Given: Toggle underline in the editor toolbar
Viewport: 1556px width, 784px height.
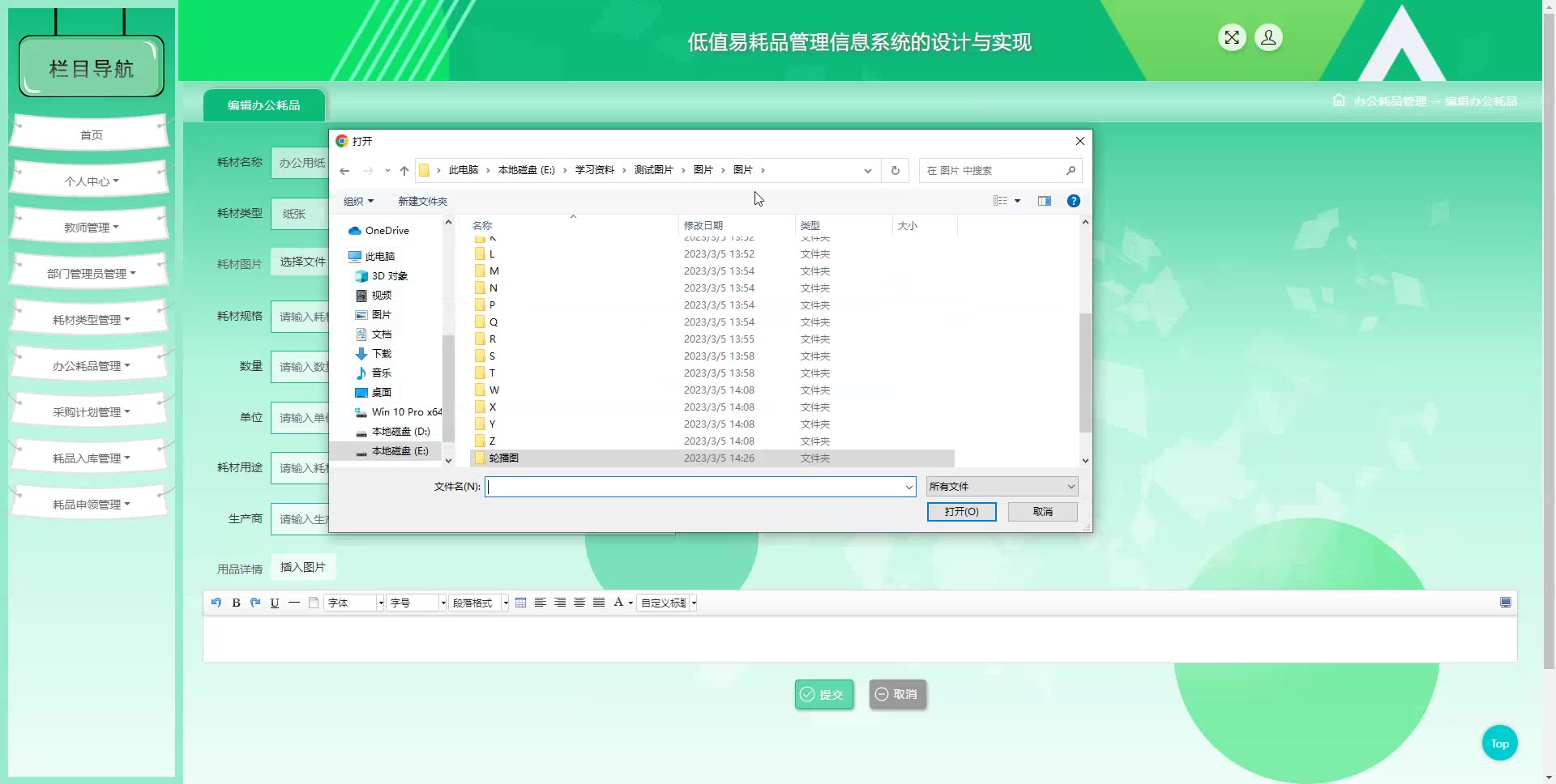Looking at the screenshot, I should point(275,603).
